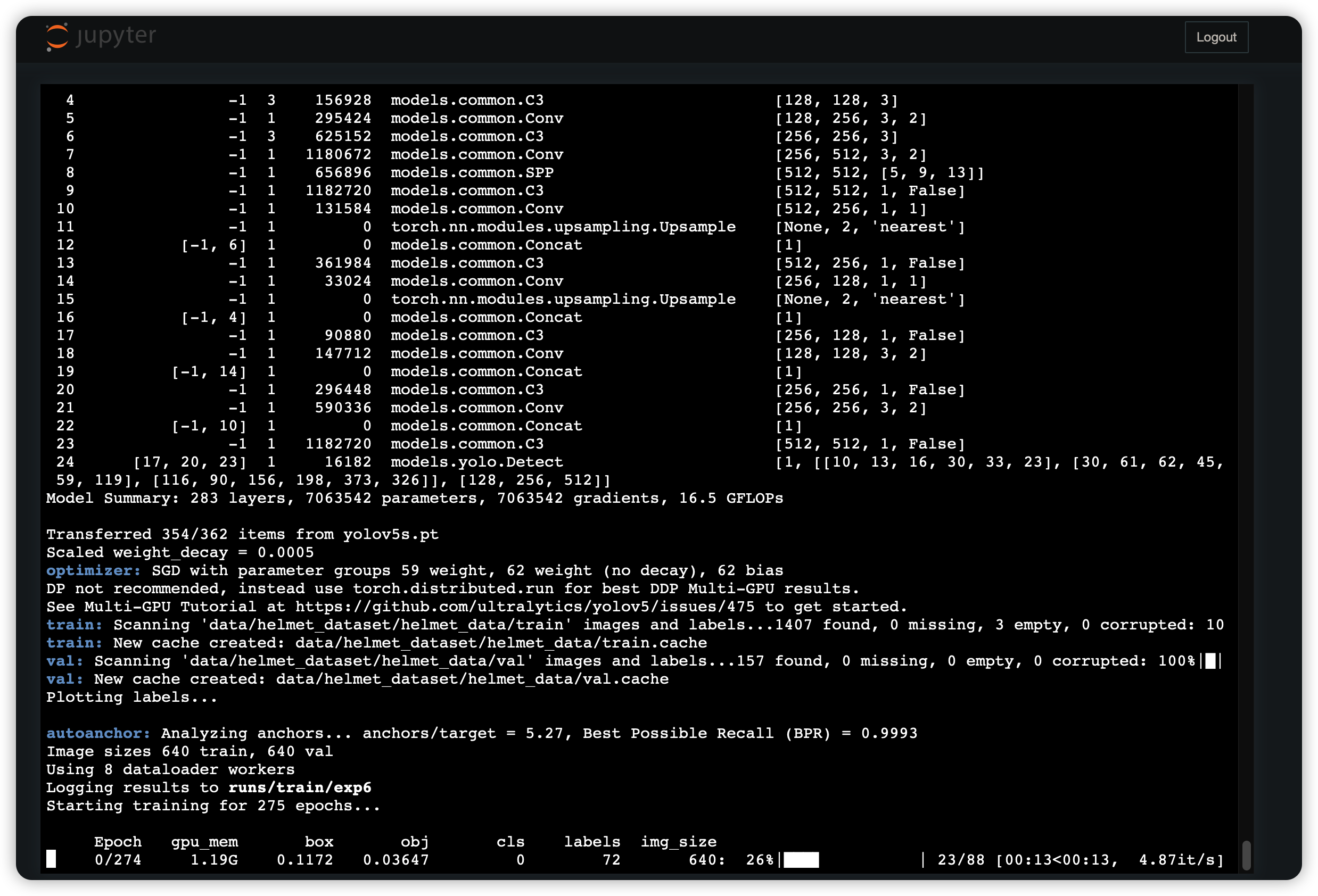Click '[512, 512, [5, 9, 13]]' arguments
Image resolution: width=1318 pixels, height=896 pixels.
click(879, 172)
